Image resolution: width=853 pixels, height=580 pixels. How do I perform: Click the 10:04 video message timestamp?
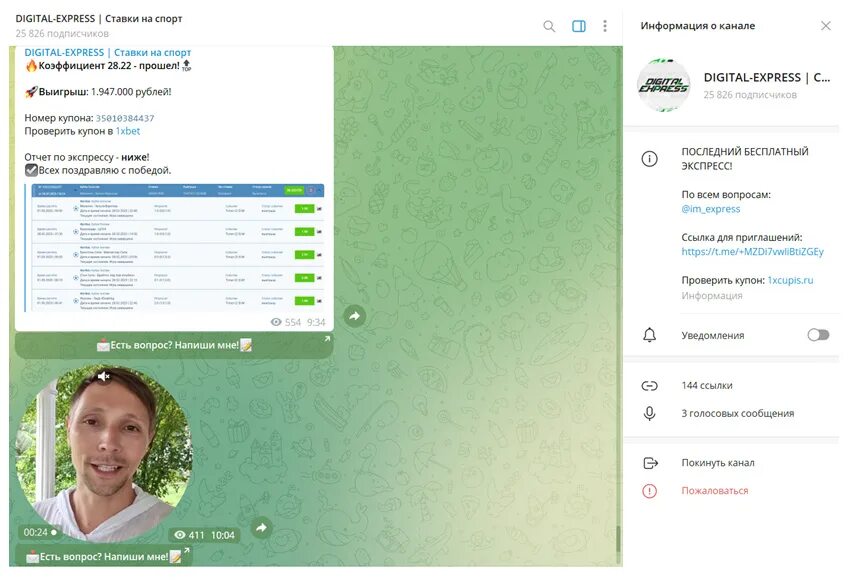click(x=222, y=535)
